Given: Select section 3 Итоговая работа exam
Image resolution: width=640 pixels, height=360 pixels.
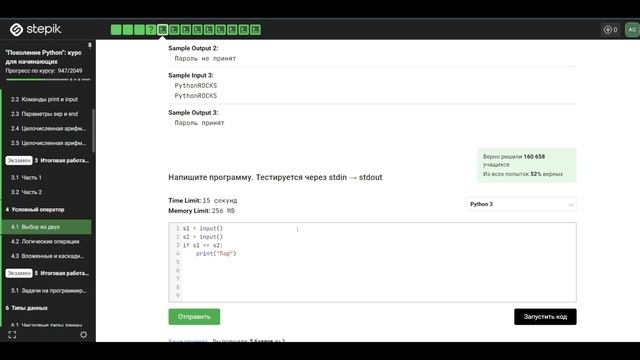Looking at the screenshot, I should coord(47,160).
